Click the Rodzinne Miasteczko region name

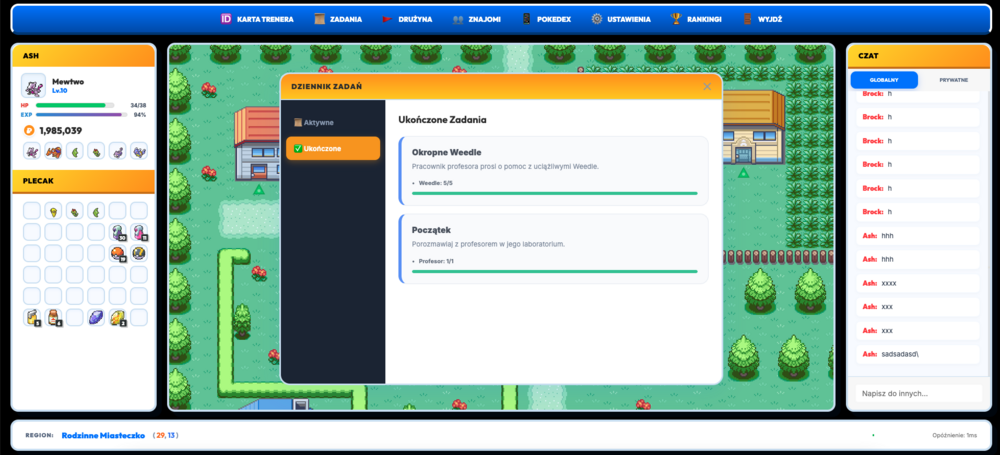tap(103, 435)
